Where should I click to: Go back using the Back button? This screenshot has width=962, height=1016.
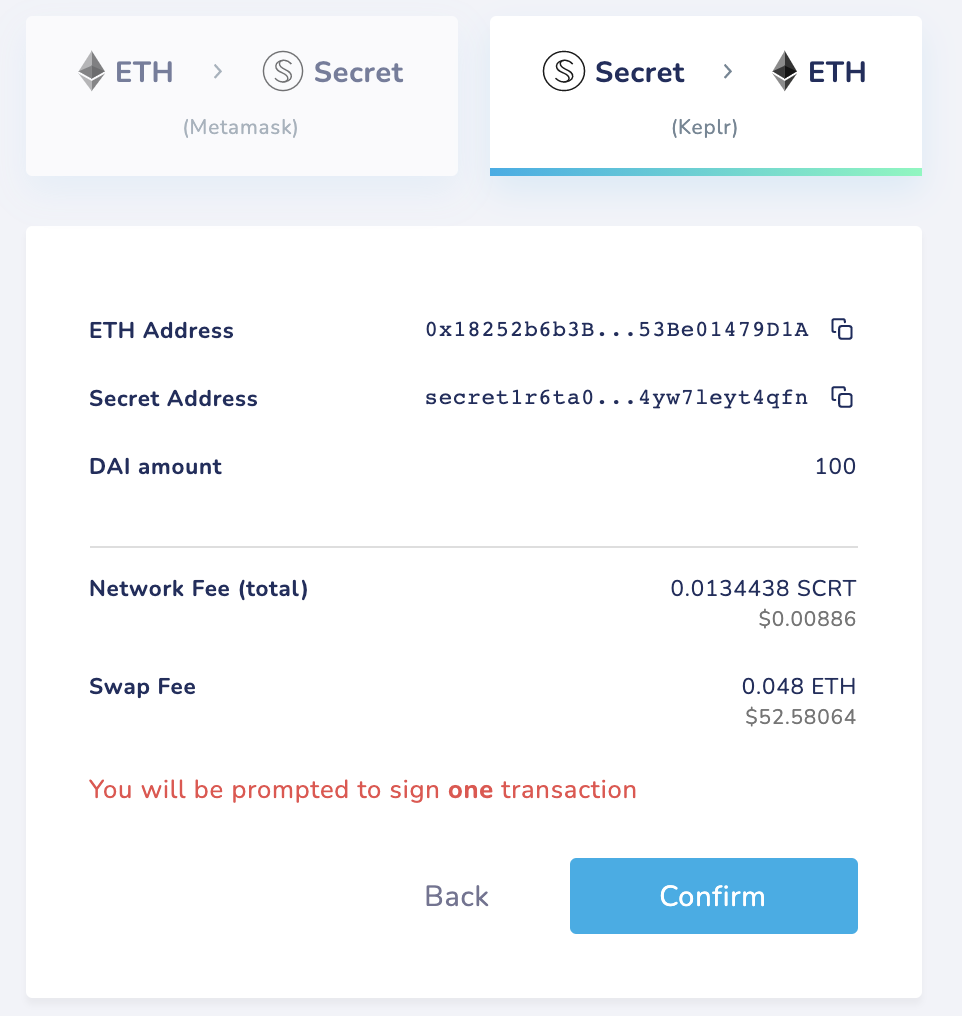456,895
